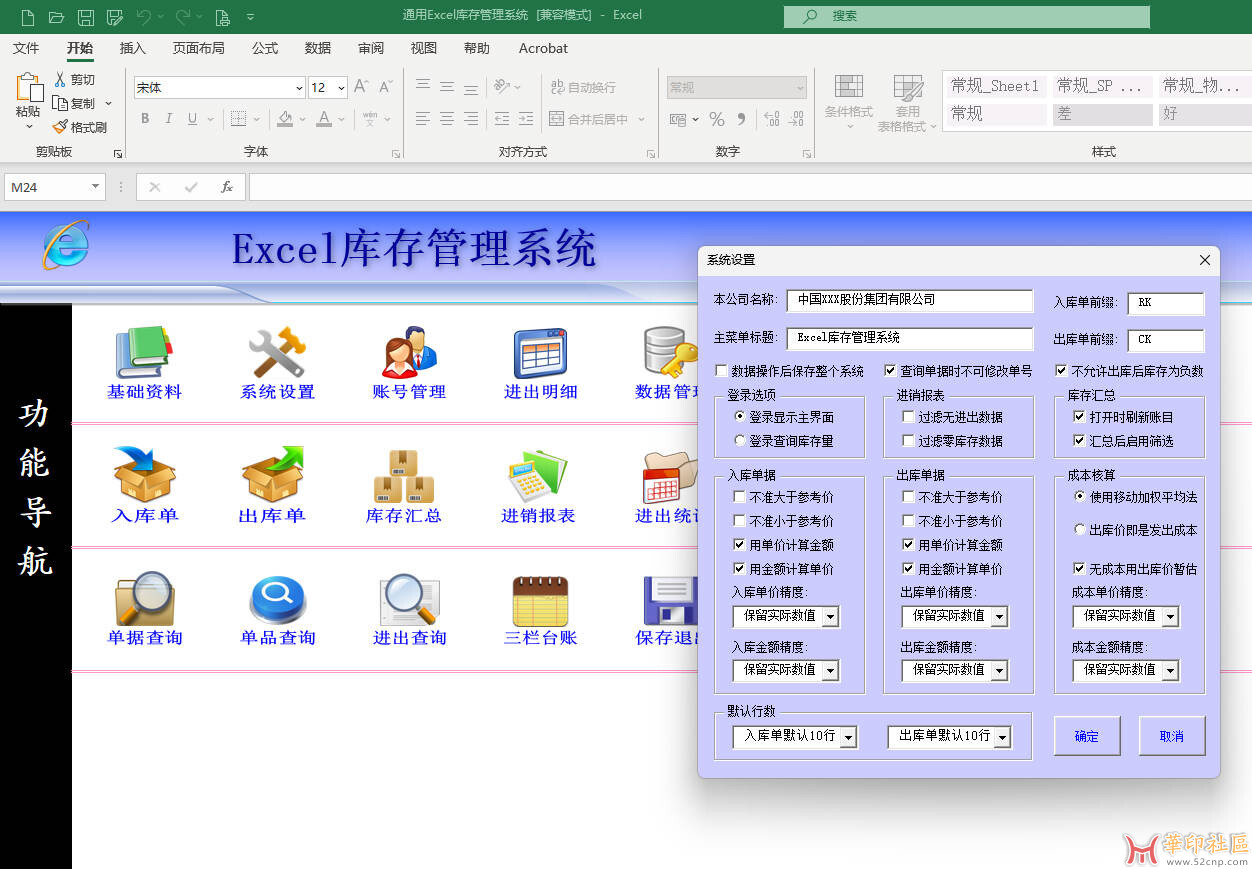Open the 进销报表 calculator icon
Viewport: 1252px width, 869px height.
tap(538, 476)
